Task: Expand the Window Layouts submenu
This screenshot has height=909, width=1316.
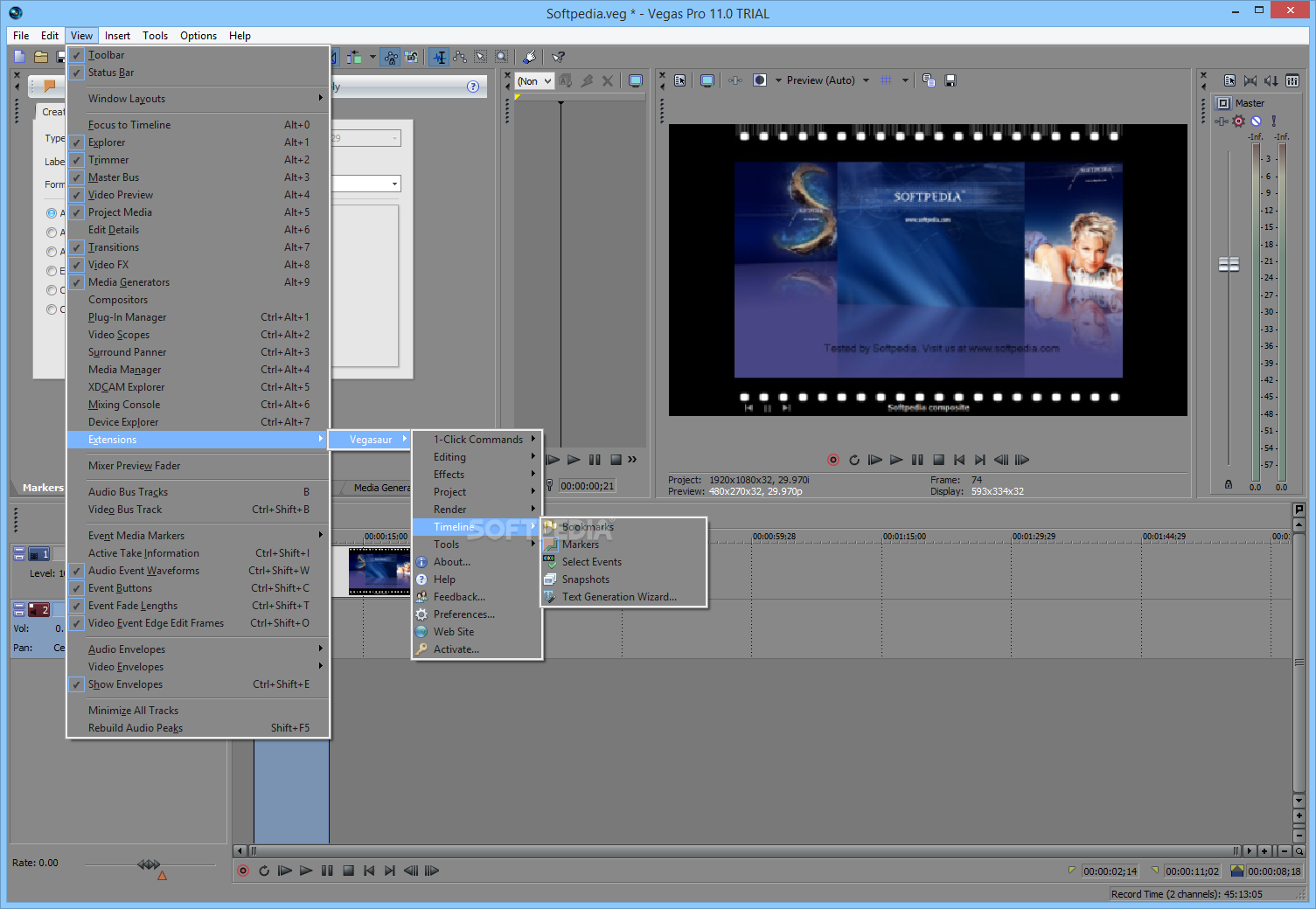Action: tap(198, 99)
